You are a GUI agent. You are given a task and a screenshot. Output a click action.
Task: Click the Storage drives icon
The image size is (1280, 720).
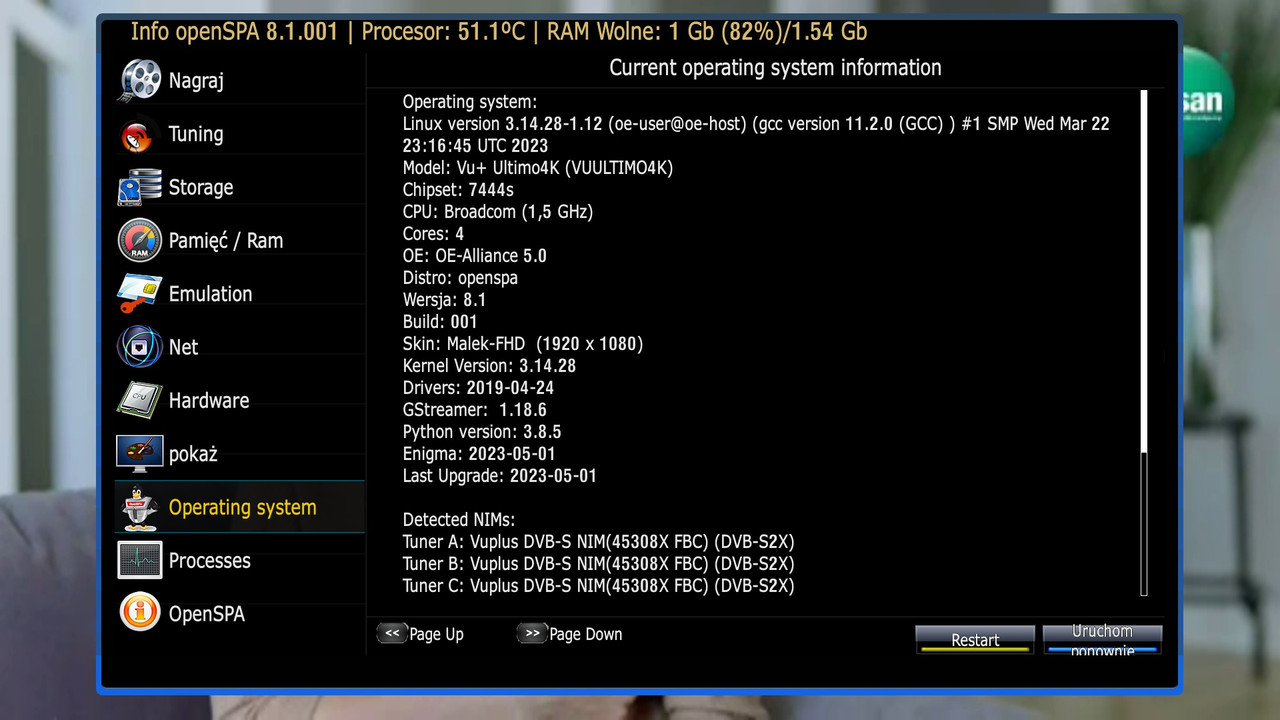(x=139, y=187)
